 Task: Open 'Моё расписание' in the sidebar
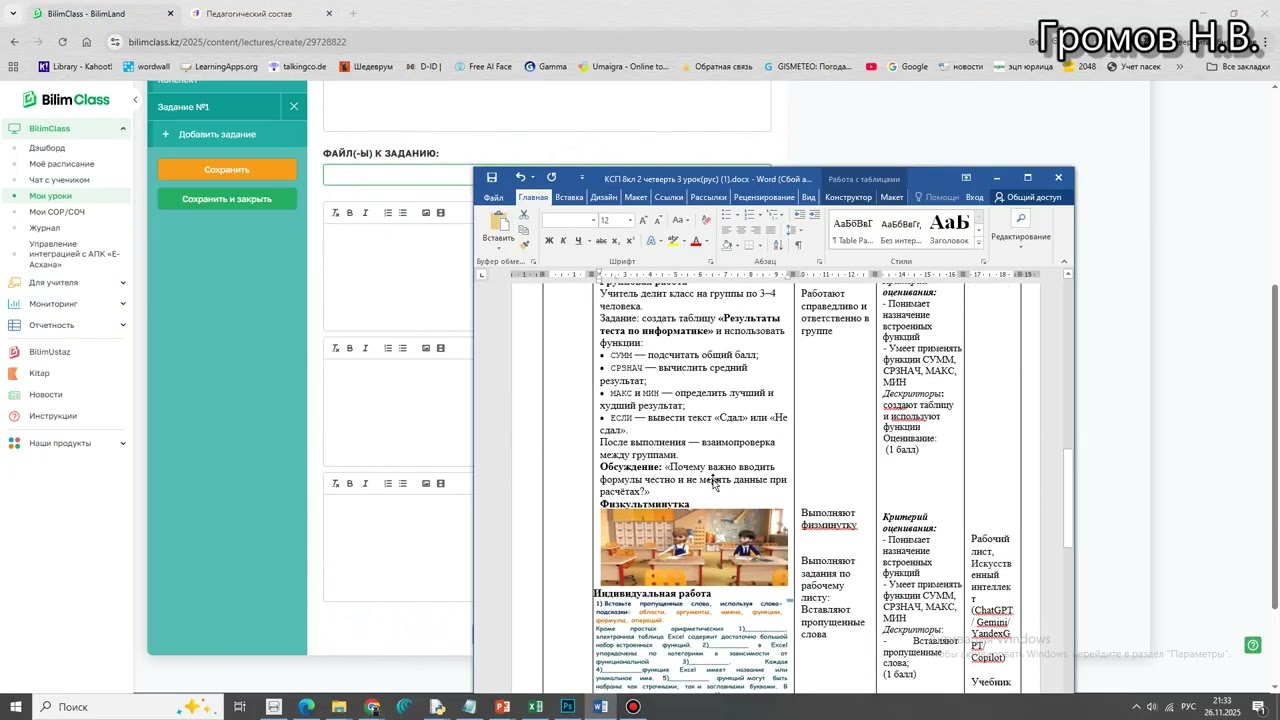(62, 164)
